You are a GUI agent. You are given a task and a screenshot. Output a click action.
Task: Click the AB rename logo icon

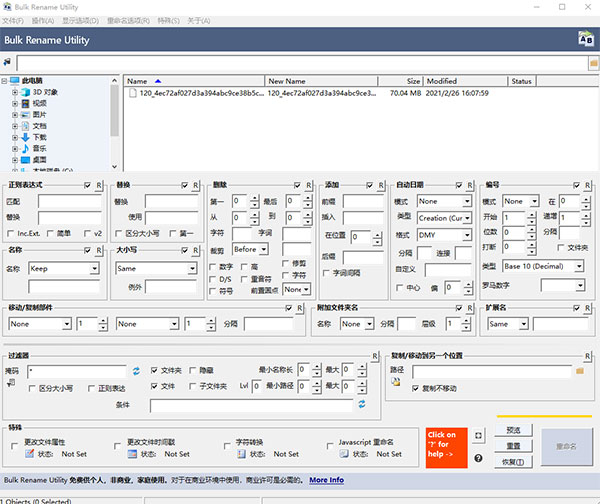tap(585, 39)
